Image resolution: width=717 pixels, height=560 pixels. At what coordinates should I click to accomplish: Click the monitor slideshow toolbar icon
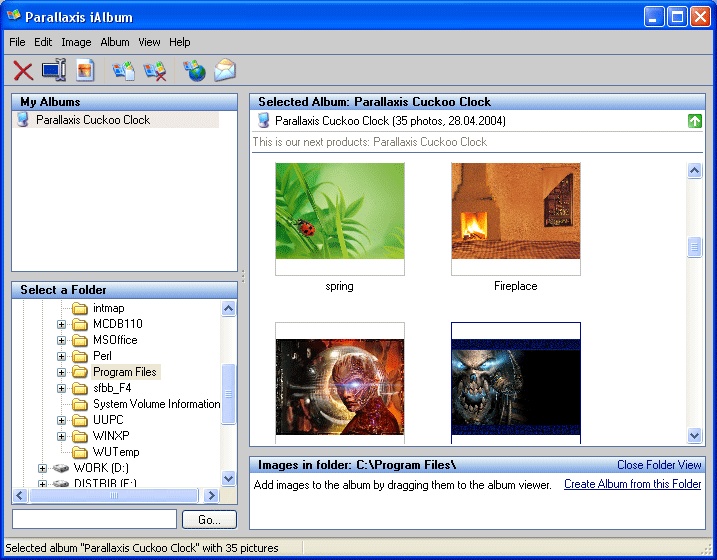[54, 70]
